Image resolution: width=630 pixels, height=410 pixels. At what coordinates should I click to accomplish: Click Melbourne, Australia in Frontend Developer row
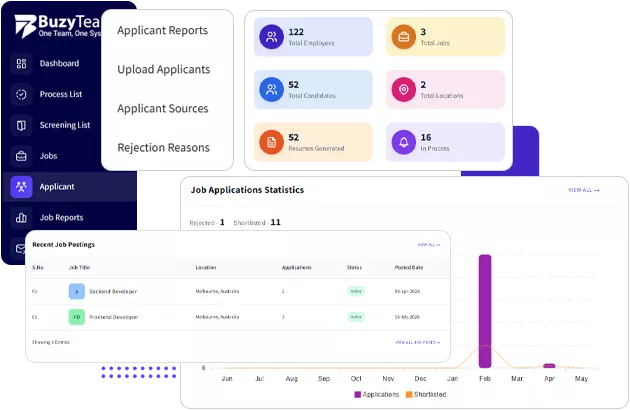(217, 317)
